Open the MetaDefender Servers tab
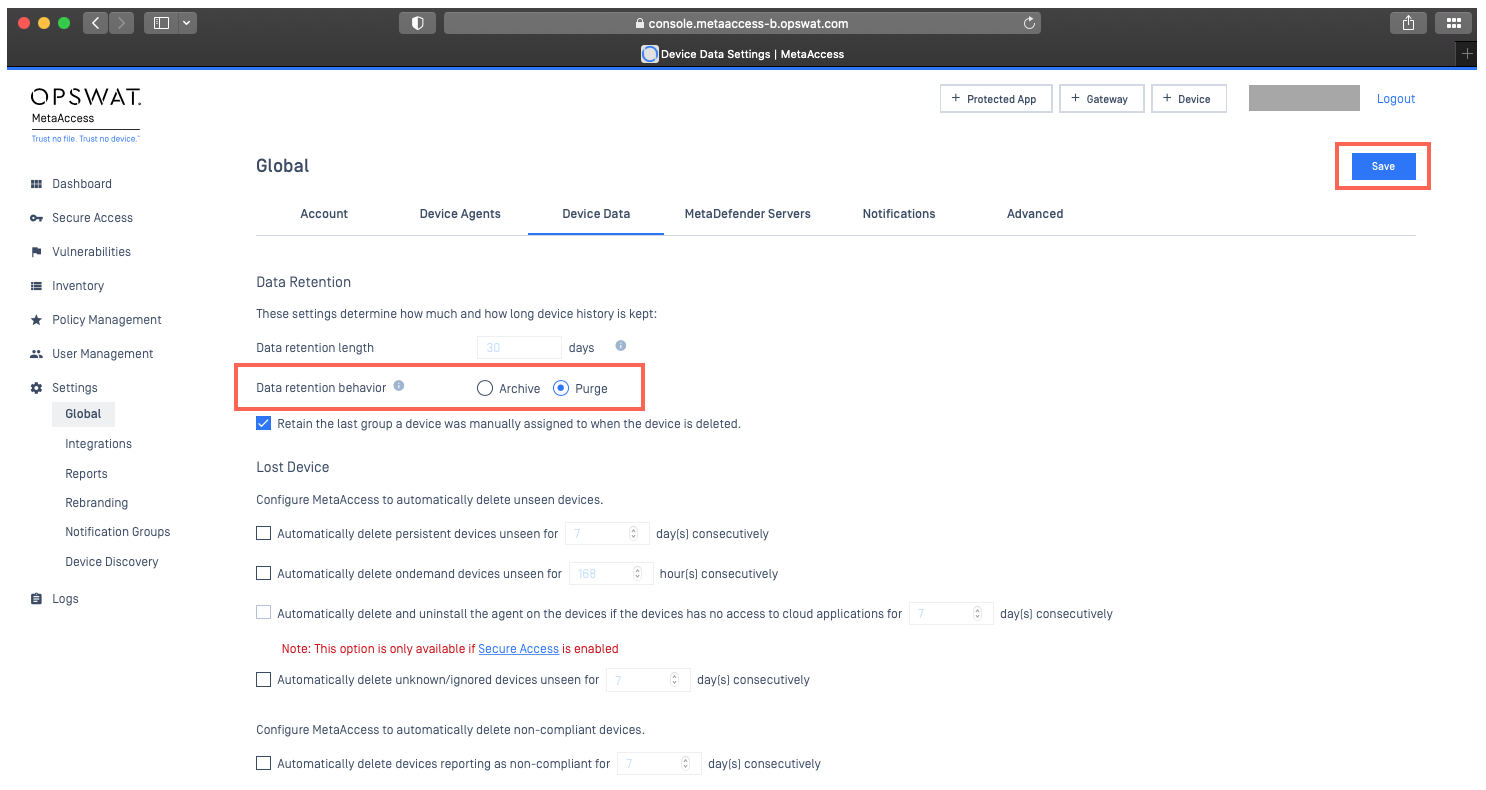The image size is (1486, 790). [x=748, y=214]
